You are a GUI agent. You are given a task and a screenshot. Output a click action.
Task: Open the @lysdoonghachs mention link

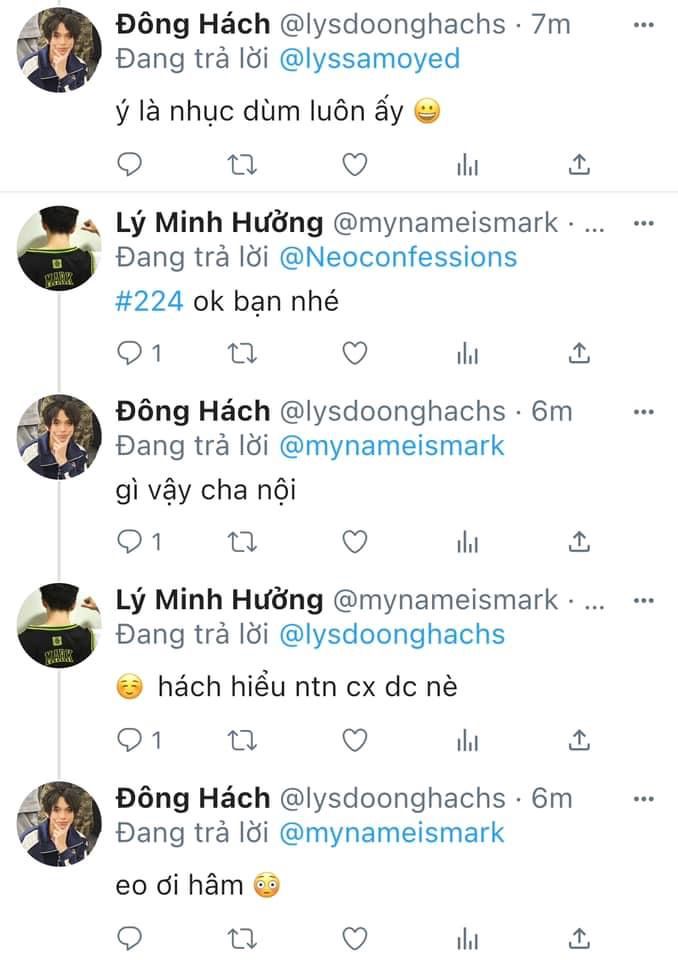(391, 634)
